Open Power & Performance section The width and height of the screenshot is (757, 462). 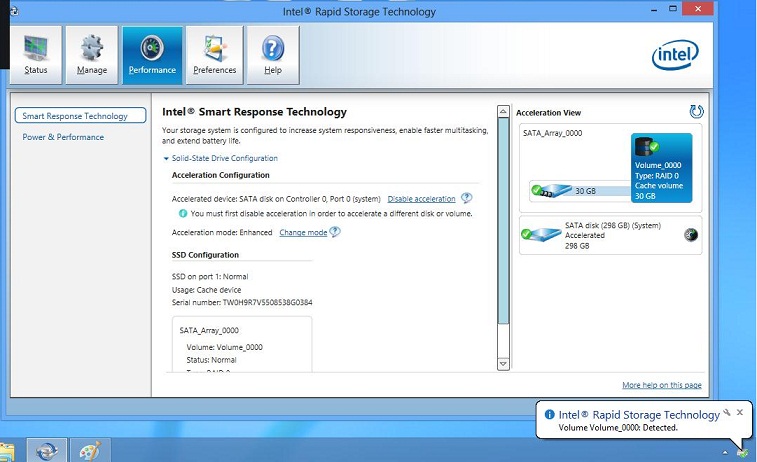click(x=63, y=137)
